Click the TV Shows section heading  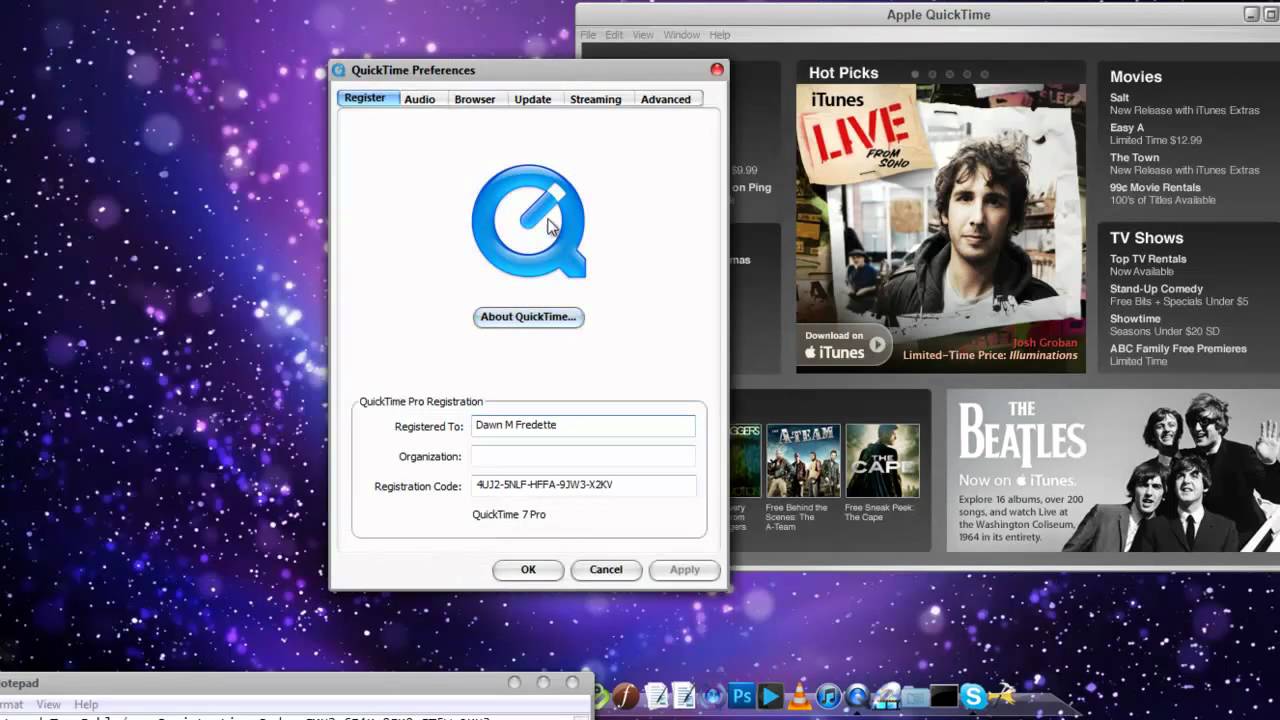[1146, 238]
